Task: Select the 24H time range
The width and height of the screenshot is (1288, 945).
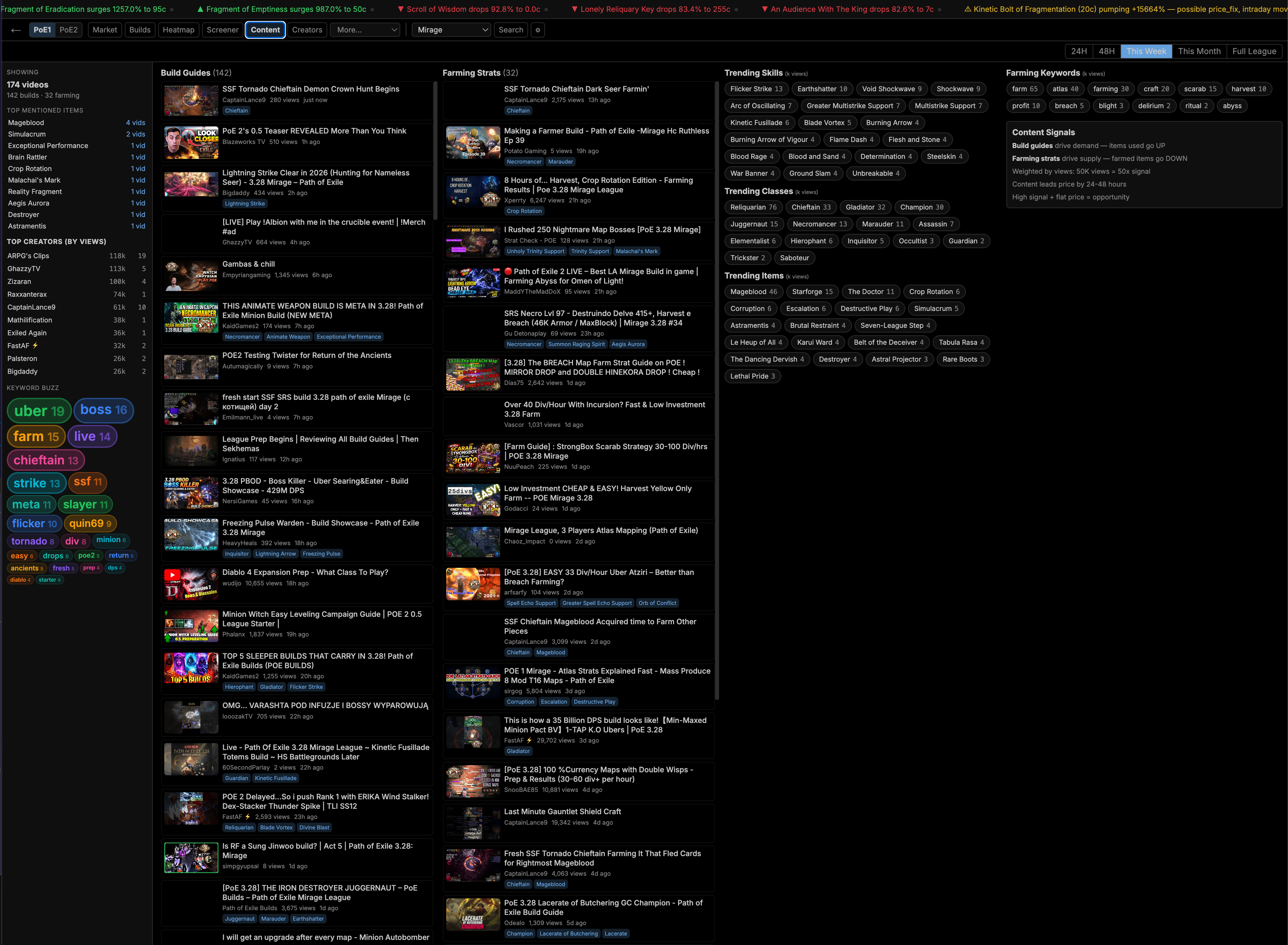Action: [x=1079, y=51]
